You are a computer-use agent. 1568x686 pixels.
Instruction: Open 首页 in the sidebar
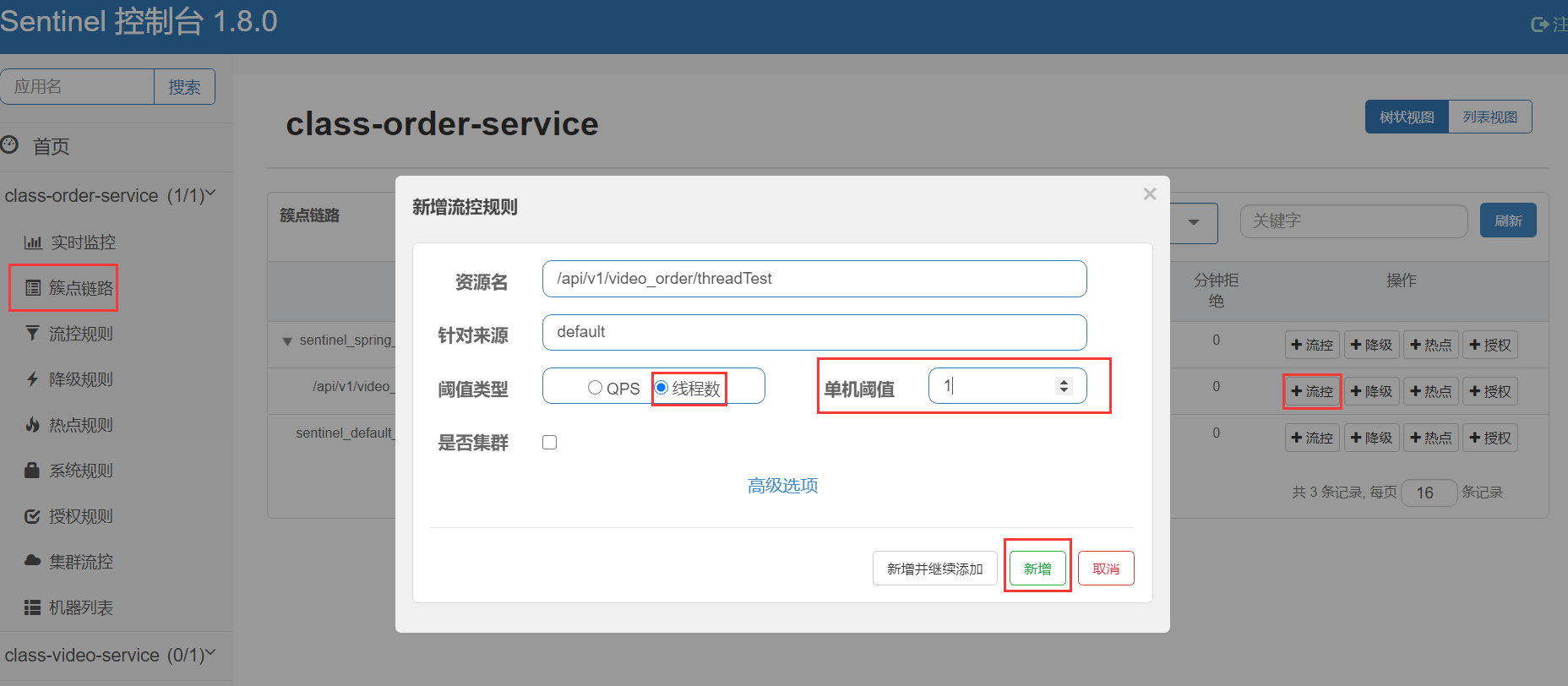[51, 147]
